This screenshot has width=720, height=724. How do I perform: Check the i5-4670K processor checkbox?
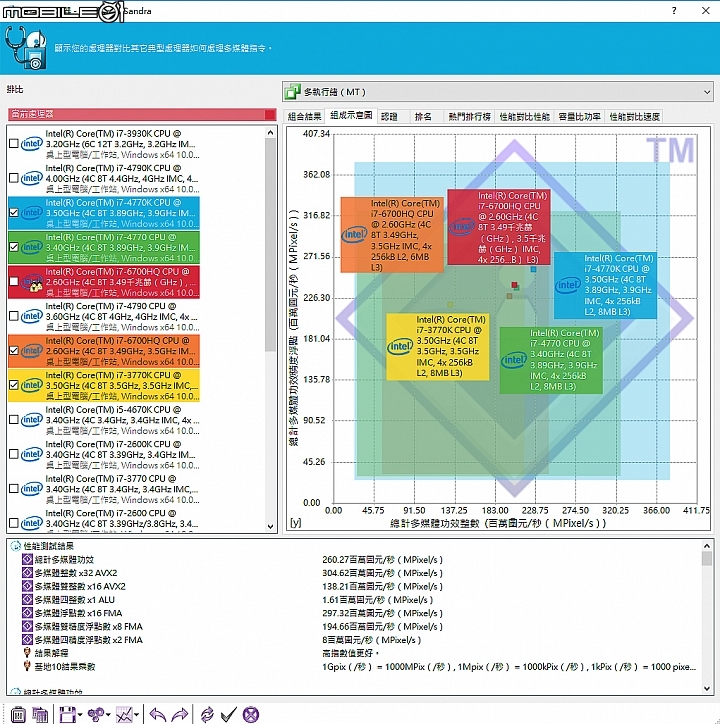tap(14, 420)
